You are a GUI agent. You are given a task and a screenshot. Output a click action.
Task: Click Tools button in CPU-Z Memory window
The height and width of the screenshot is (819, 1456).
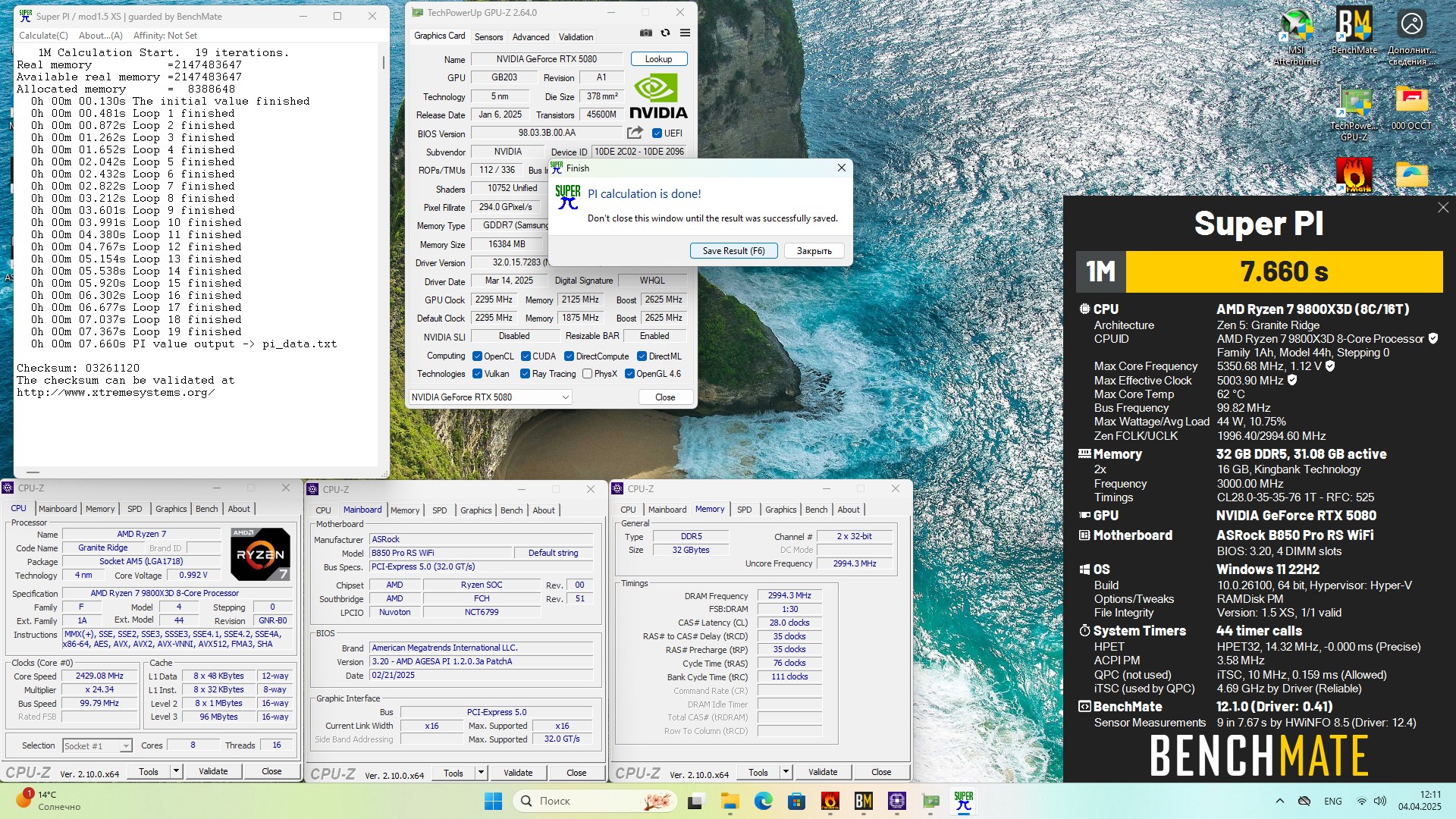coord(758,772)
